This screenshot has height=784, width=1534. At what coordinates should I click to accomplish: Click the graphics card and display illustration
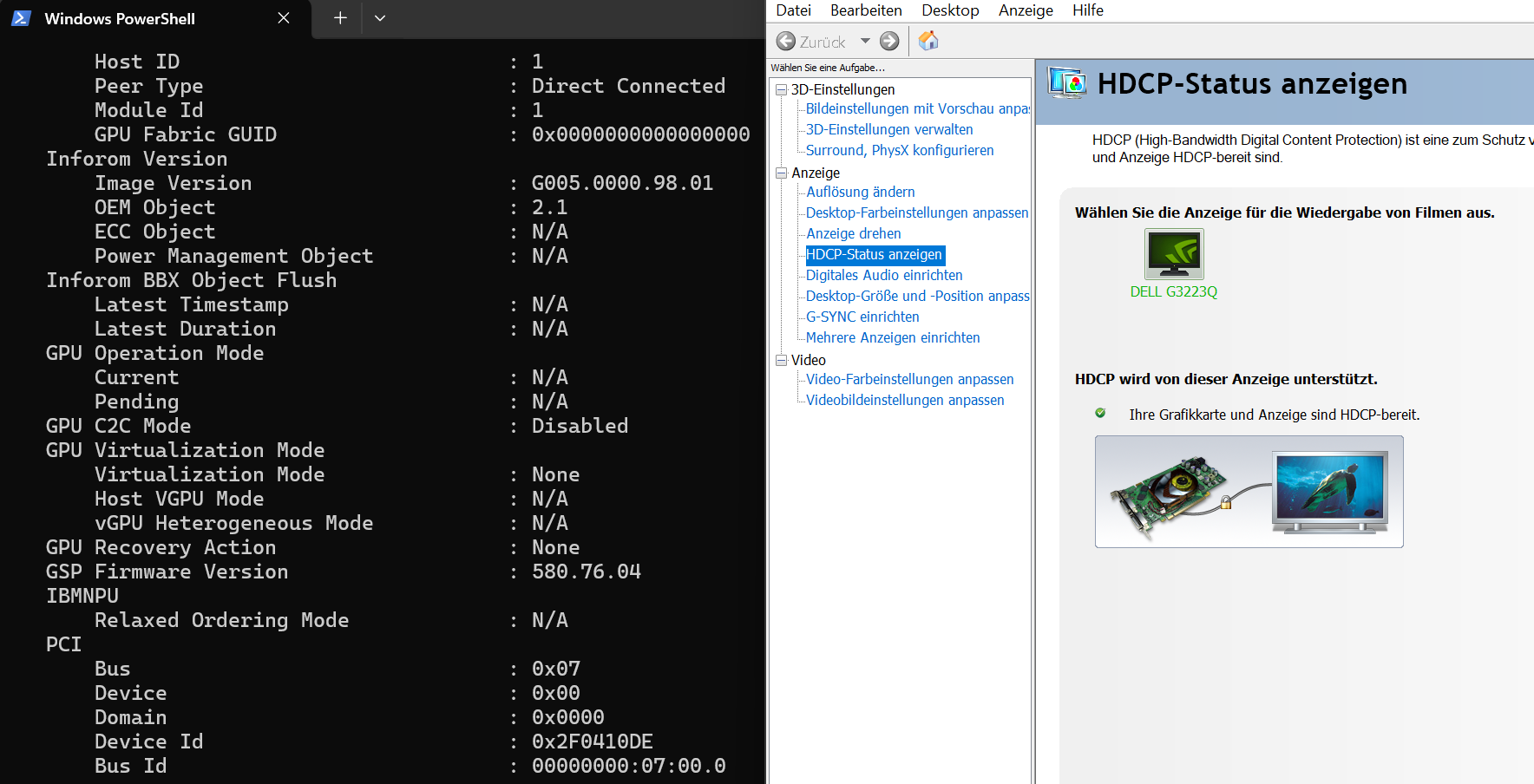click(x=1249, y=492)
